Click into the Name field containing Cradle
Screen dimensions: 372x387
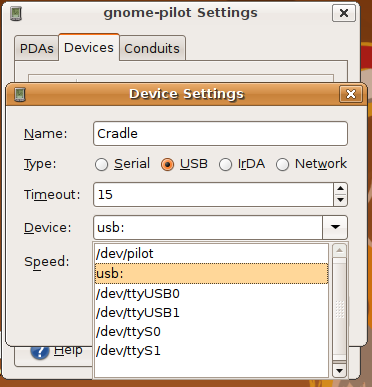point(220,134)
